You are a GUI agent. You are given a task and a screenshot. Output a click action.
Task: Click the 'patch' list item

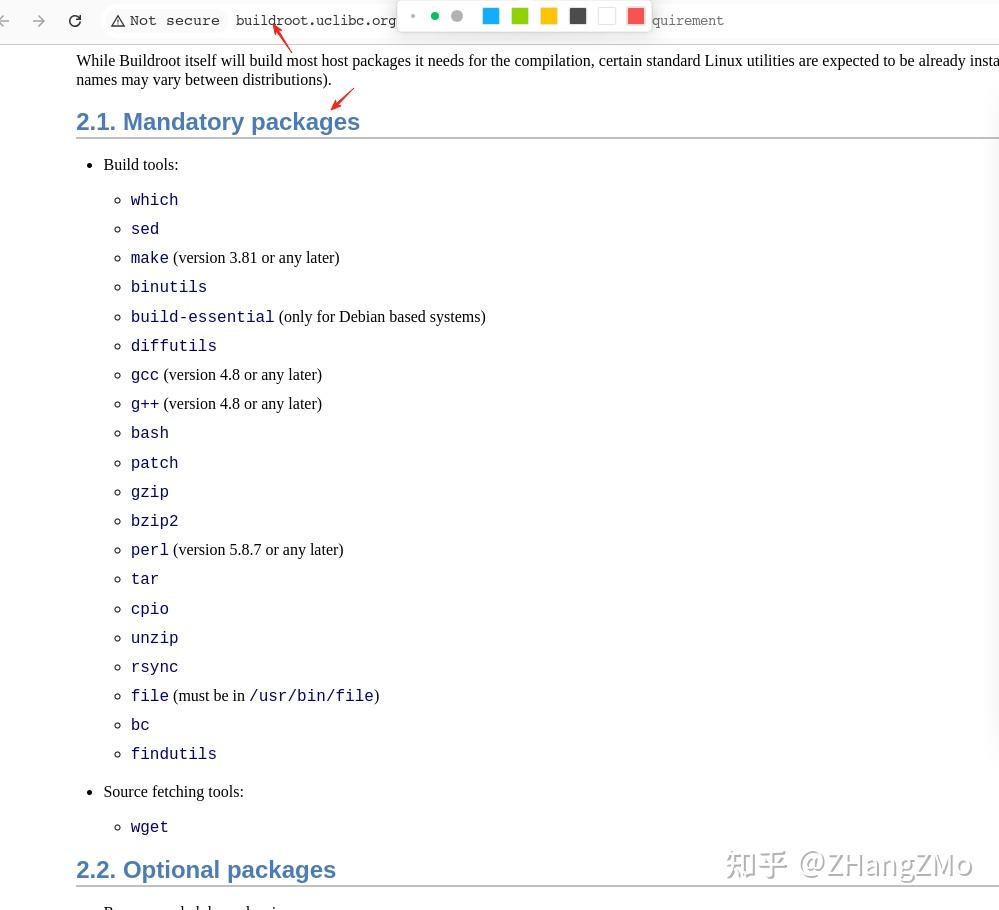click(154, 463)
